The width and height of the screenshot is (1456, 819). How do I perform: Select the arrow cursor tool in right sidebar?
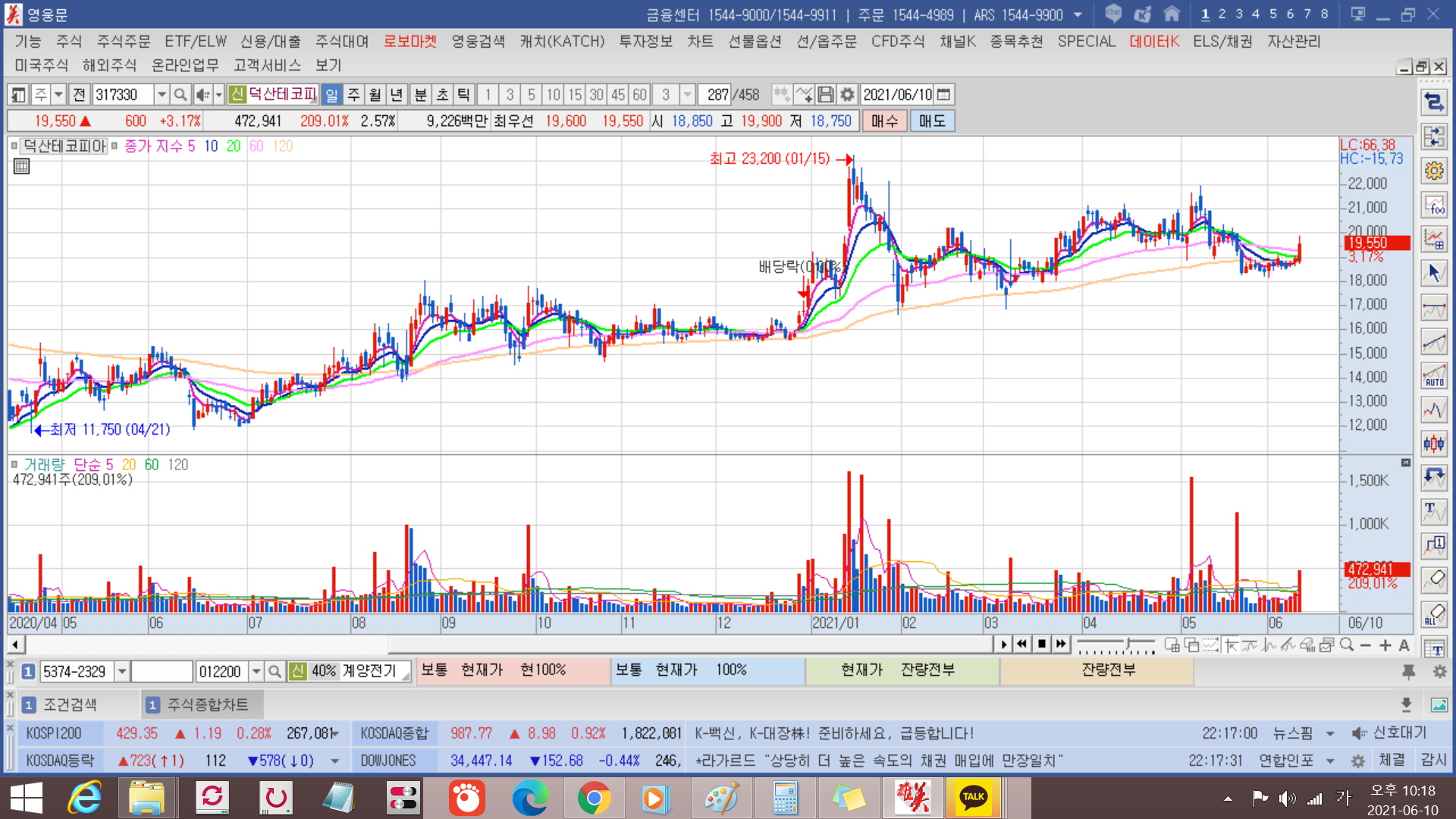pyautogui.click(x=1434, y=273)
